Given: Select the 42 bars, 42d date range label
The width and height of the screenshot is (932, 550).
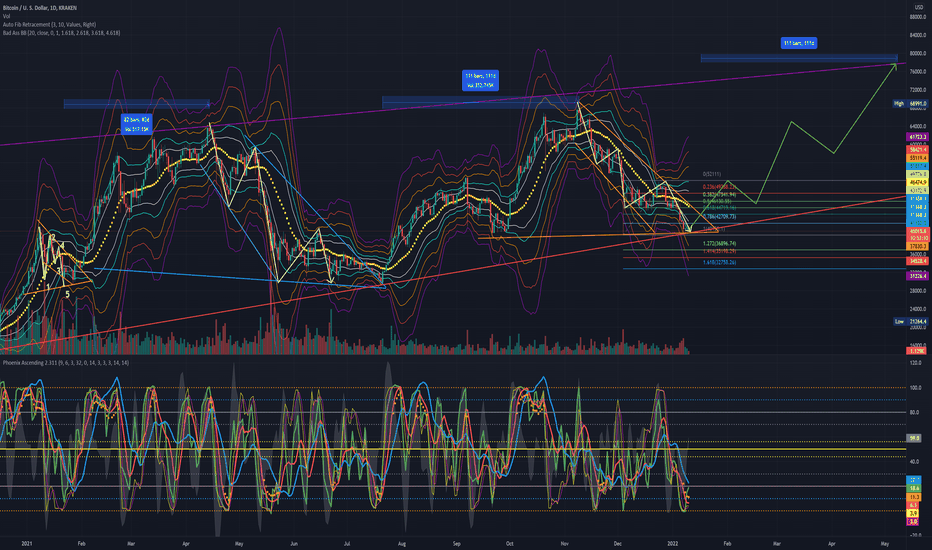Looking at the screenshot, I should coord(136,124).
